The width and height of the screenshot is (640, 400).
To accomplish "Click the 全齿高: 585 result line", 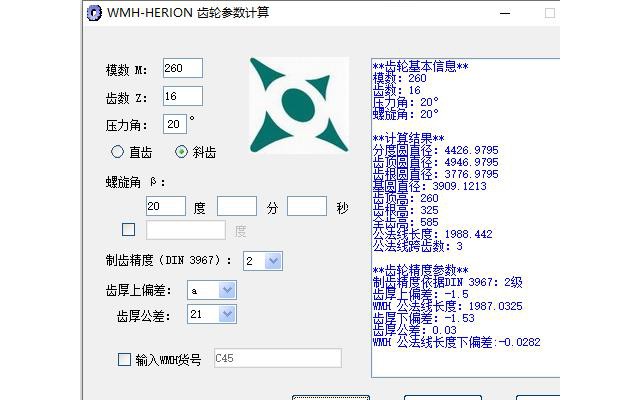I will [x=406, y=222].
